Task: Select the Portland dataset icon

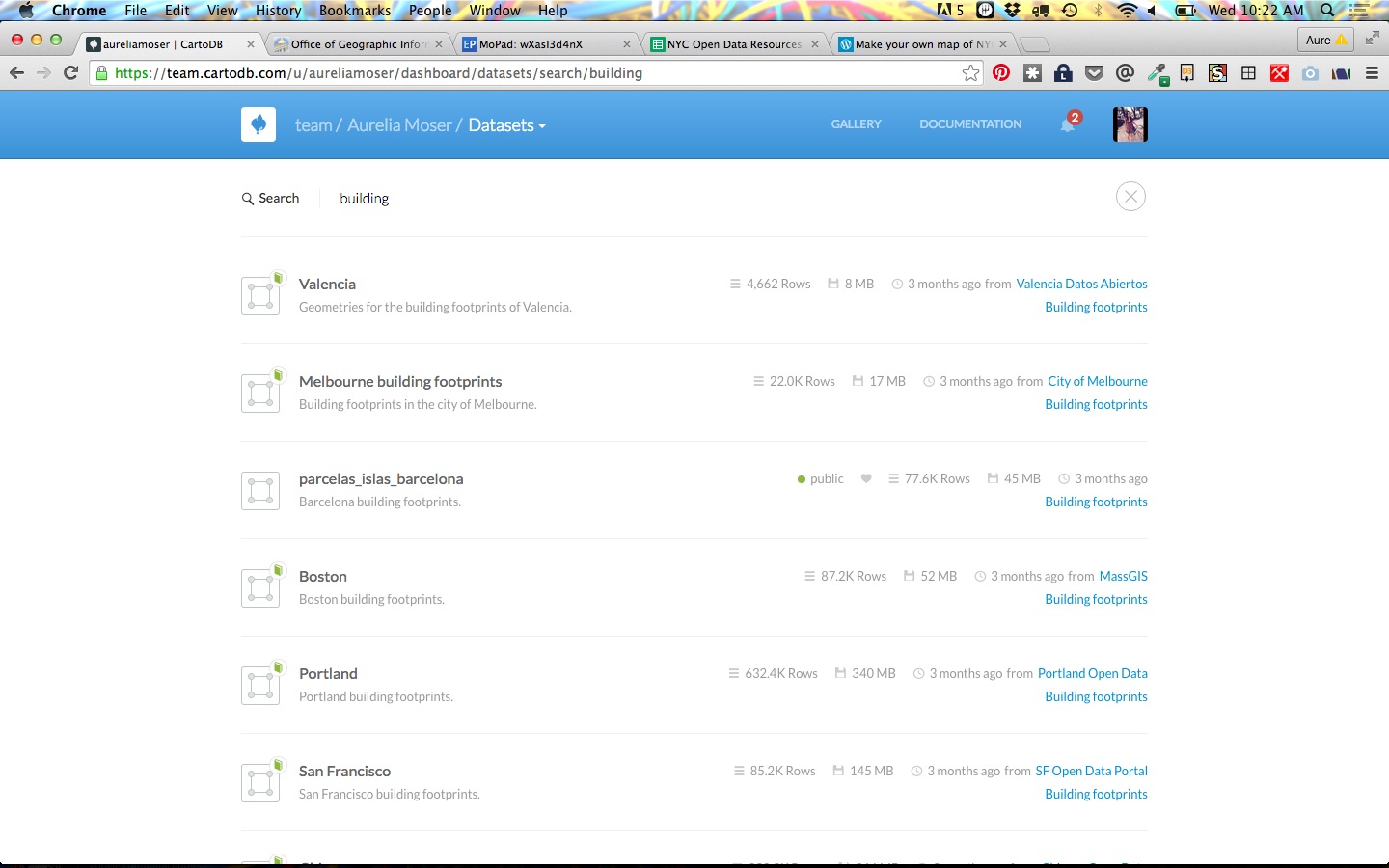Action: click(260, 685)
